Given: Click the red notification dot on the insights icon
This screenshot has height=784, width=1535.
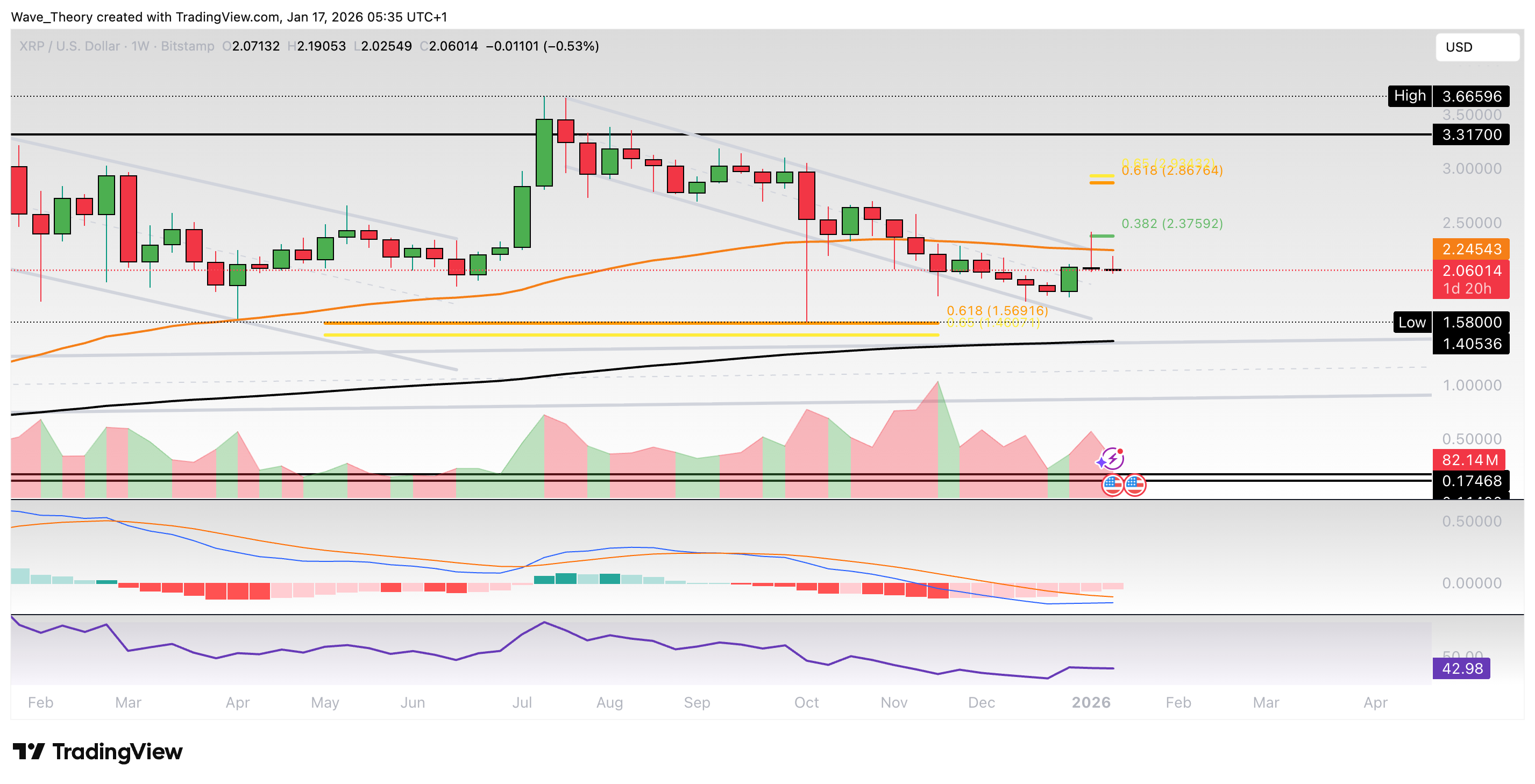Looking at the screenshot, I should (x=1120, y=451).
